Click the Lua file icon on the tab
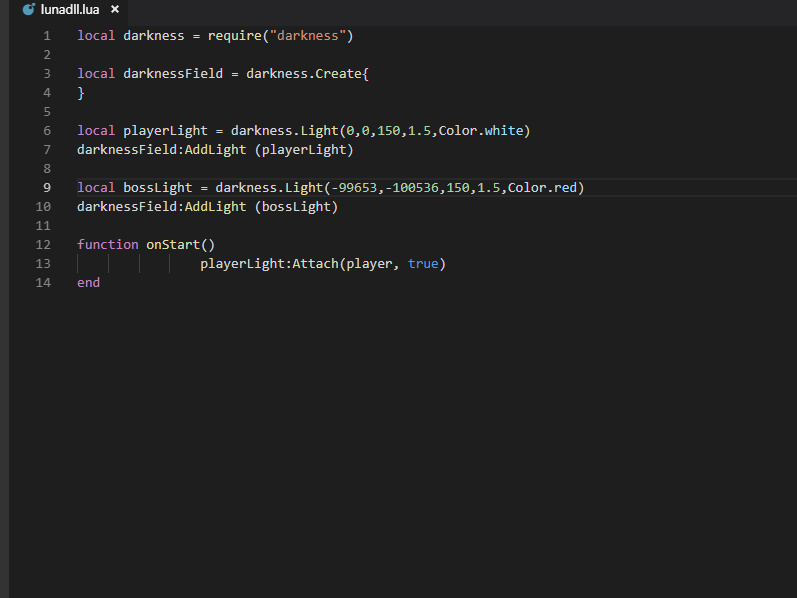797x598 pixels. tap(29, 9)
